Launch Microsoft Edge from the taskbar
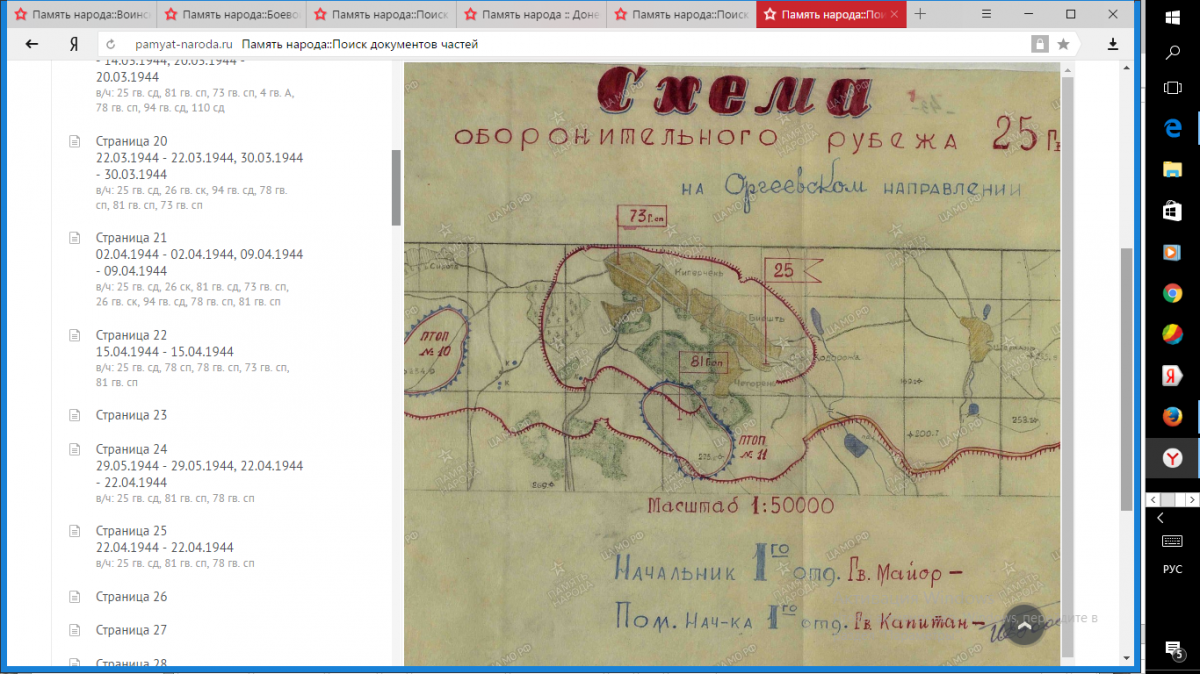 click(1172, 128)
